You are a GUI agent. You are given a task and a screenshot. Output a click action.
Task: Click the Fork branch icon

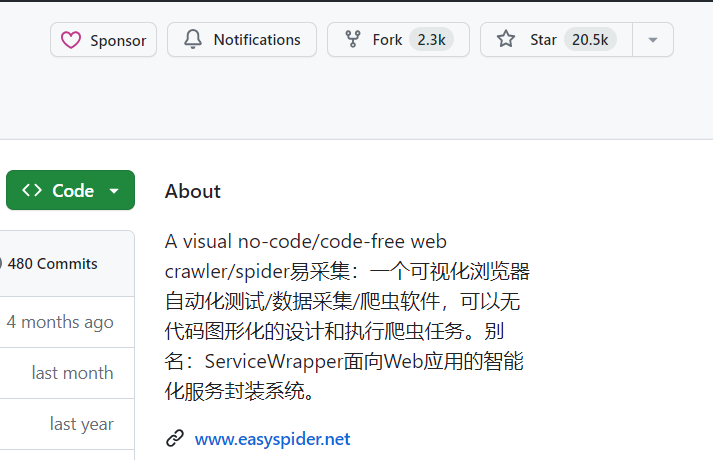pos(353,39)
